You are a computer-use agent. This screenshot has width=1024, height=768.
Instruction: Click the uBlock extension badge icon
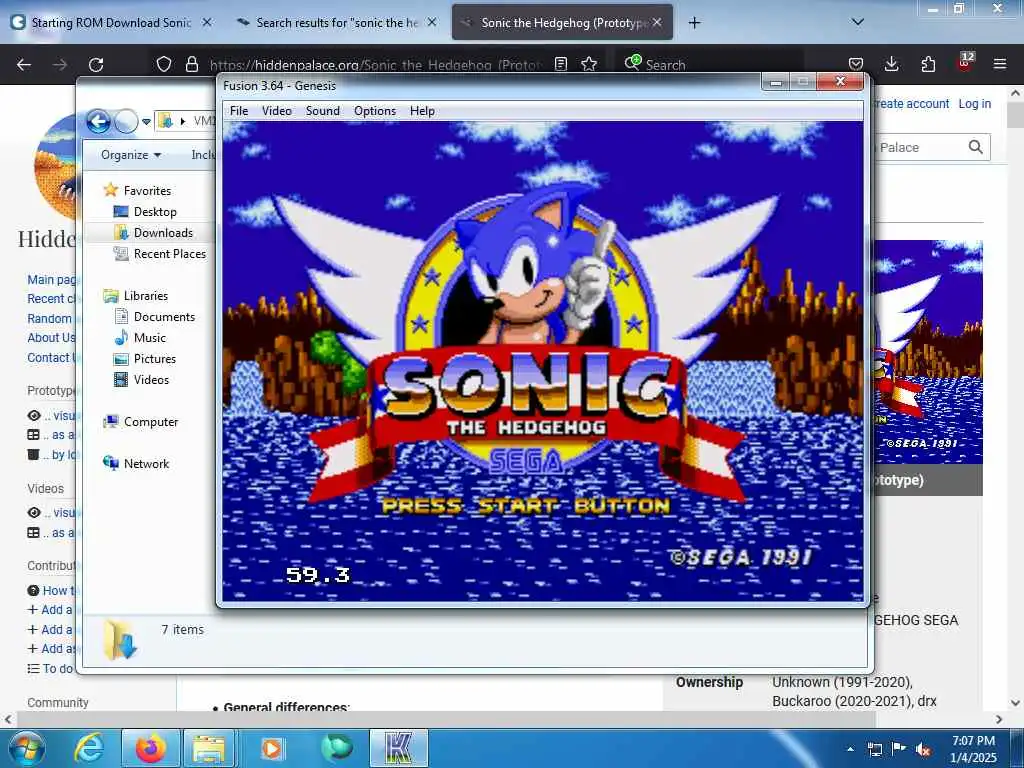coord(965,63)
